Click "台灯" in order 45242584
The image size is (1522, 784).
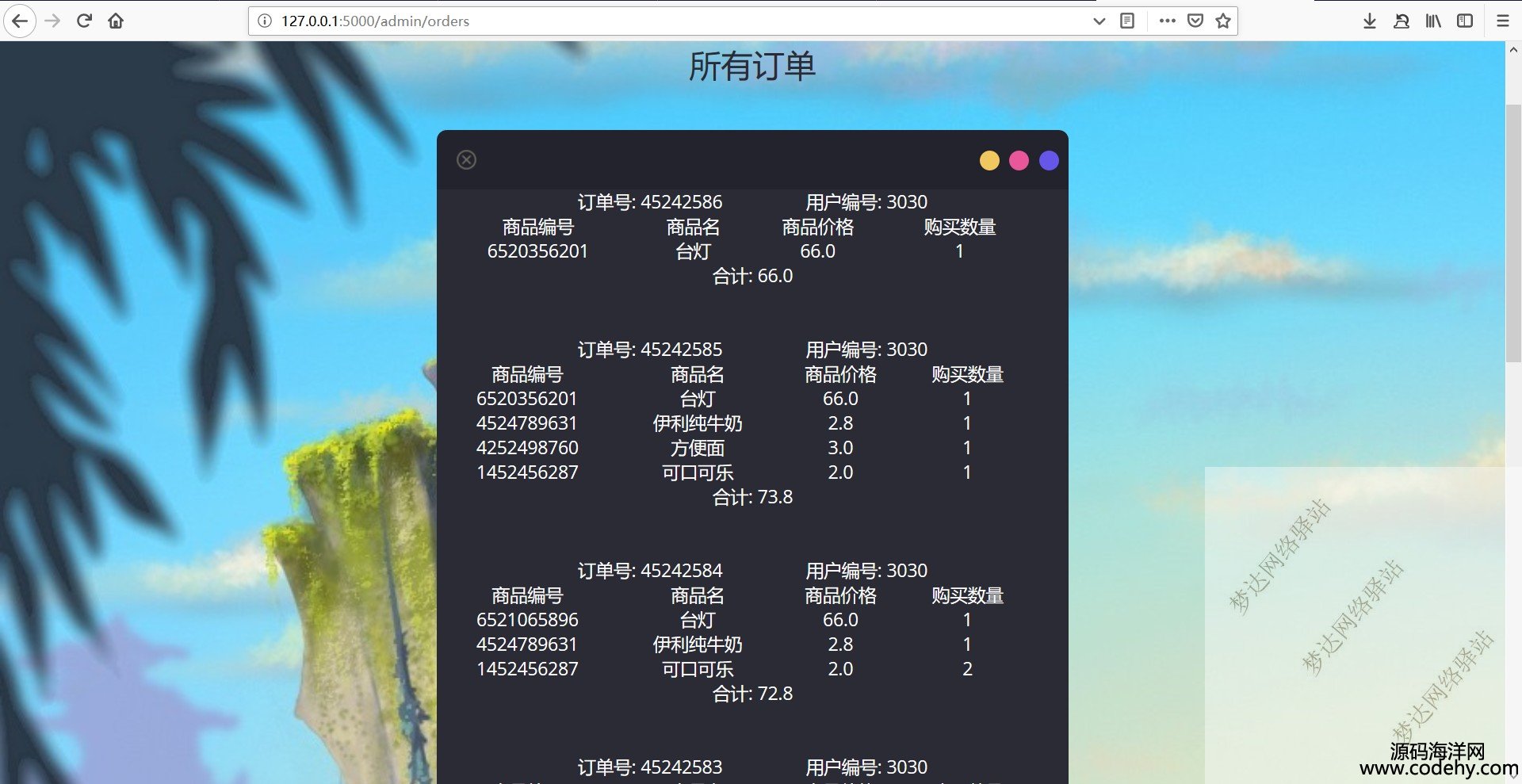(x=698, y=620)
